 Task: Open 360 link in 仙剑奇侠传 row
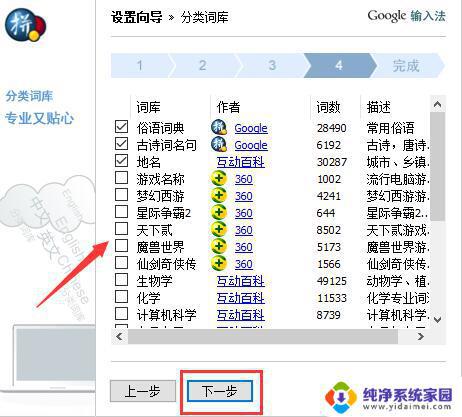(x=244, y=264)
